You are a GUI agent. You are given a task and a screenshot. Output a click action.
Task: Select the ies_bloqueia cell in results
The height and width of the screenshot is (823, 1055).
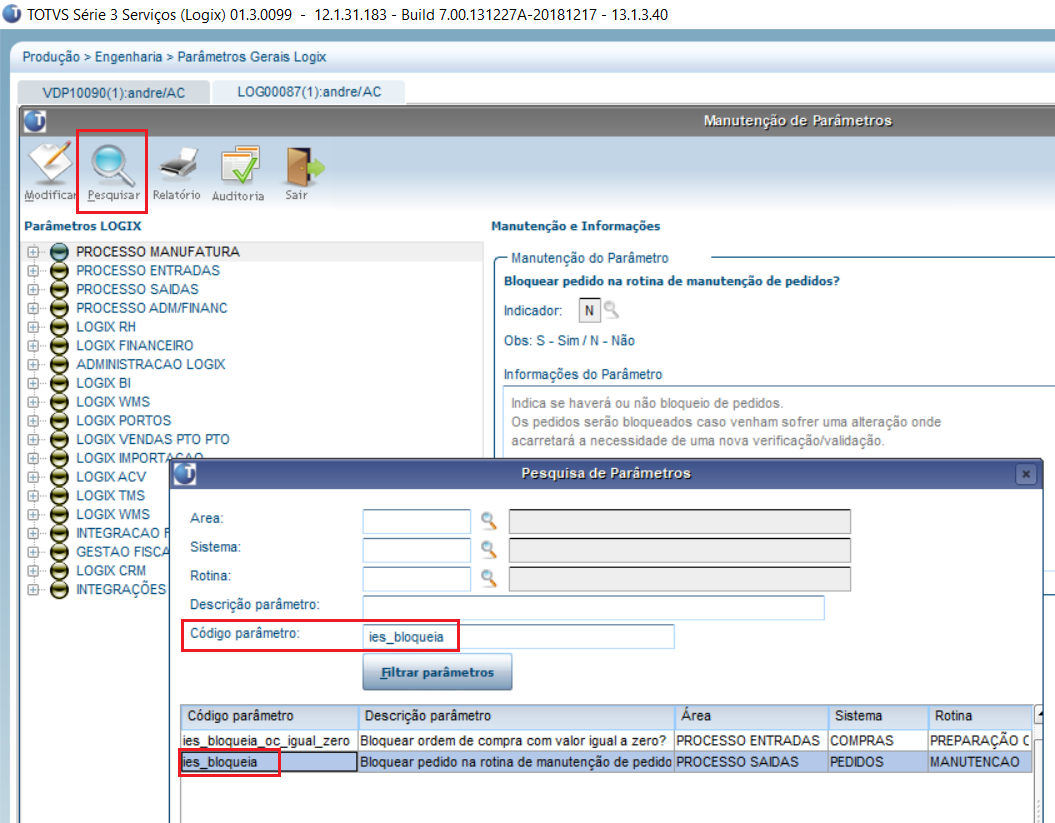click(268, 762)
